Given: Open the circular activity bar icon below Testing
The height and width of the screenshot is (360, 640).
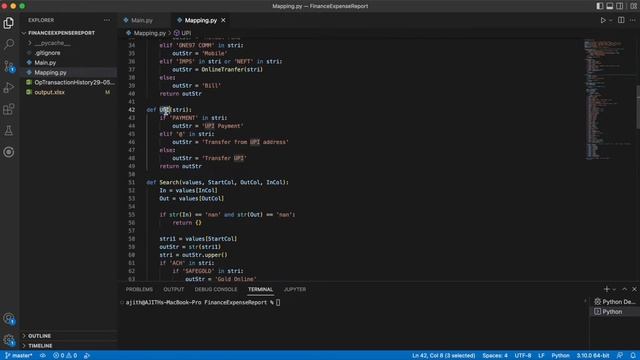Looking at the screenshot, I should (x=9, y=152).
